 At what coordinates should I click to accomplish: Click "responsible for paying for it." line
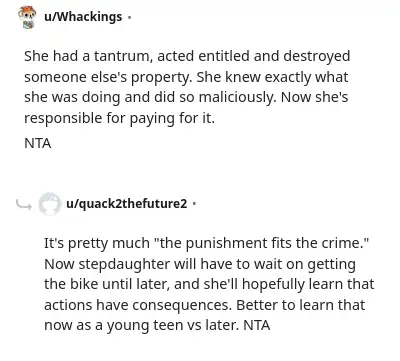click(119, 118)
